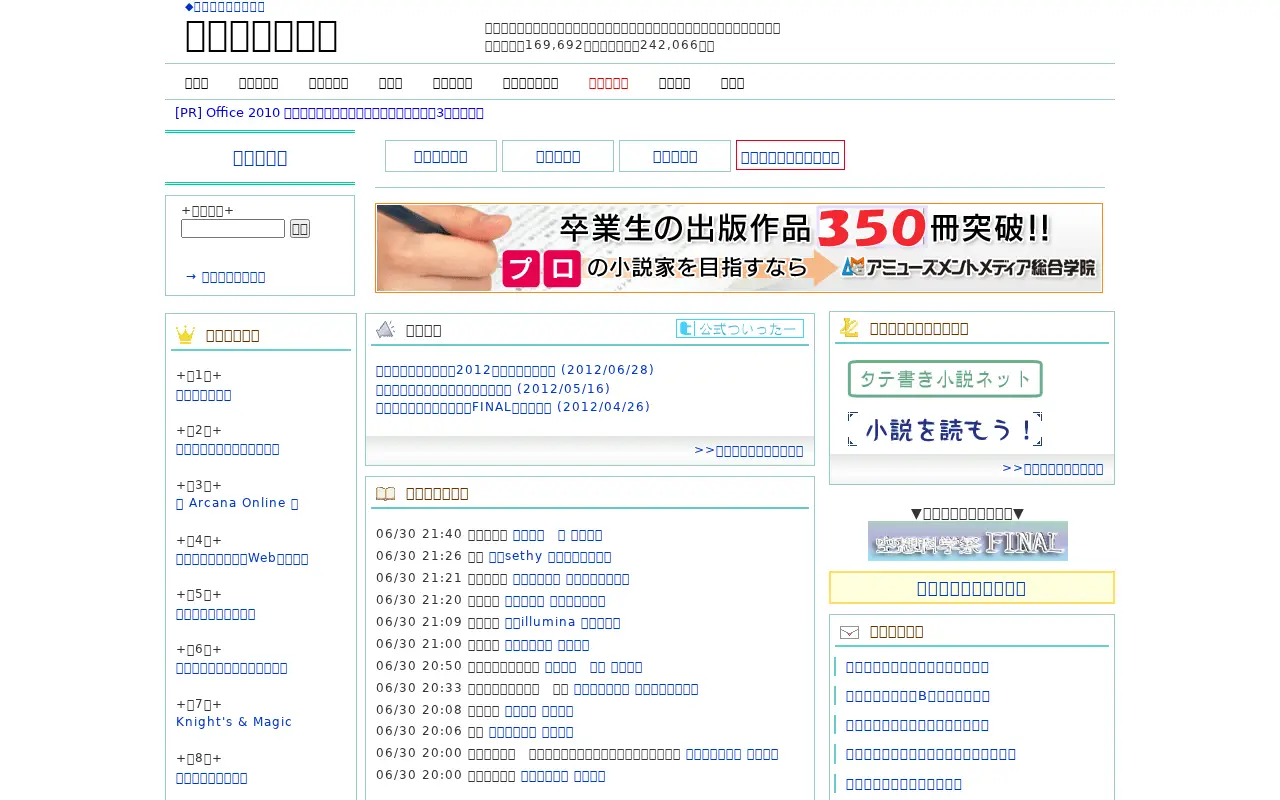Image resolution: width=1280 pixels, height=800 pixels.
Task: Open the ranking link containing 'Web'
Action: (242, 559)
